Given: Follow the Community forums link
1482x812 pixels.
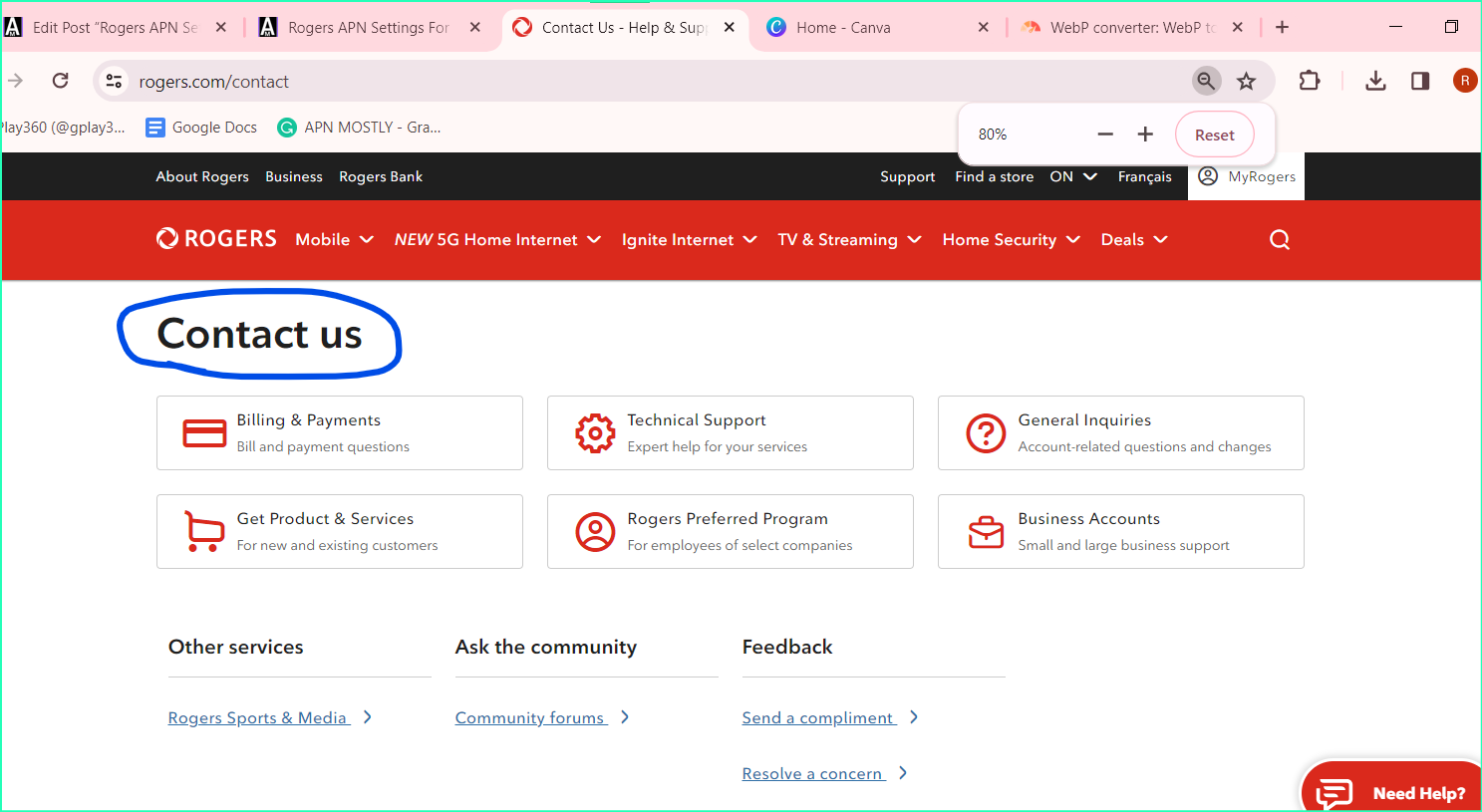Looking at the screenshot, I should (529, 717).
